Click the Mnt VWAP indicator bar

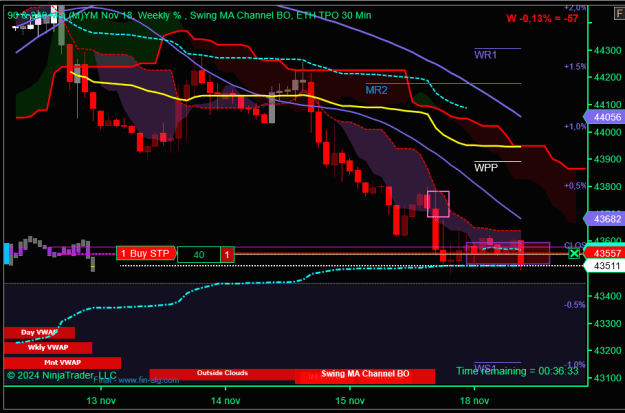click(62, 363)
